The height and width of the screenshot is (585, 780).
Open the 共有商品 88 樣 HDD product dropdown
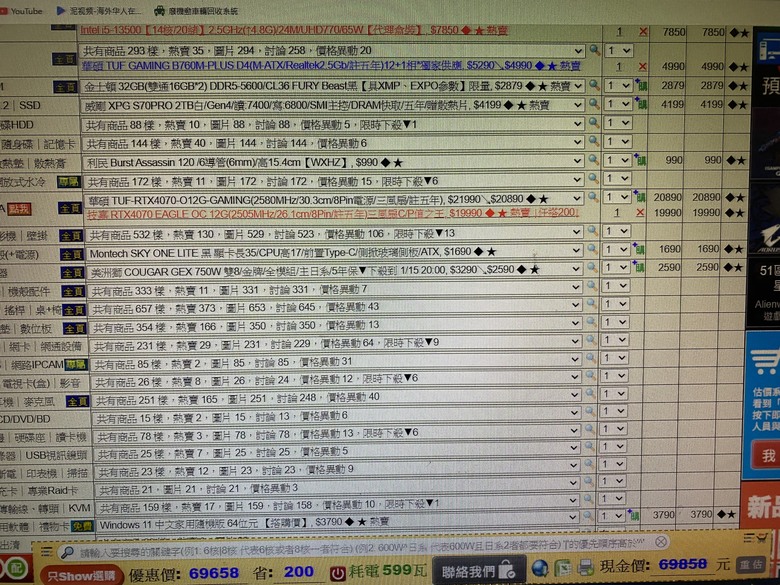[x=331, y=124]
